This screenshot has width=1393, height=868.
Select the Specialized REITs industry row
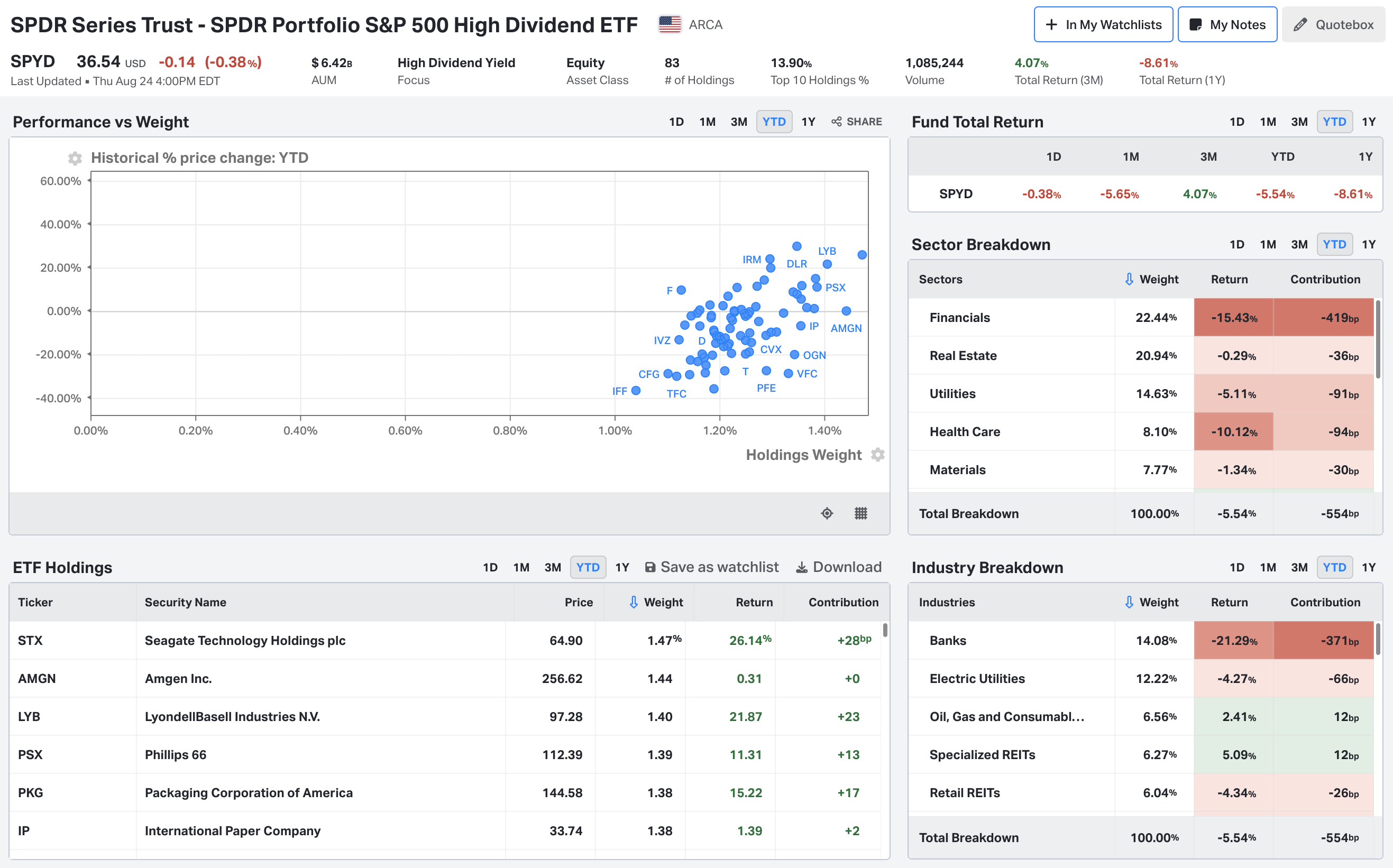click(1141, 754)
